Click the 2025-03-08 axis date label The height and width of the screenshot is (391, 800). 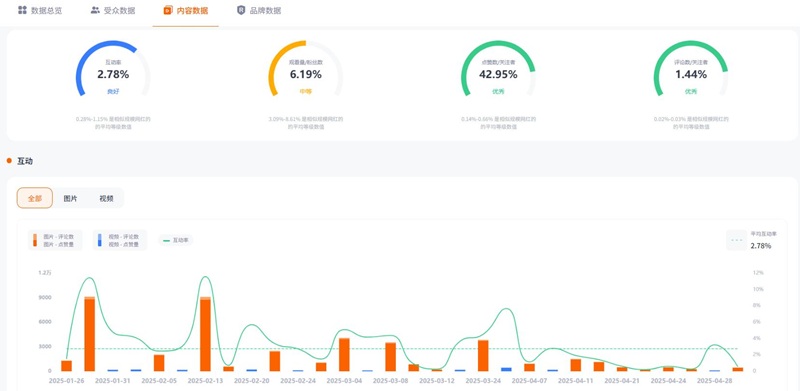[x=390, y=381]
